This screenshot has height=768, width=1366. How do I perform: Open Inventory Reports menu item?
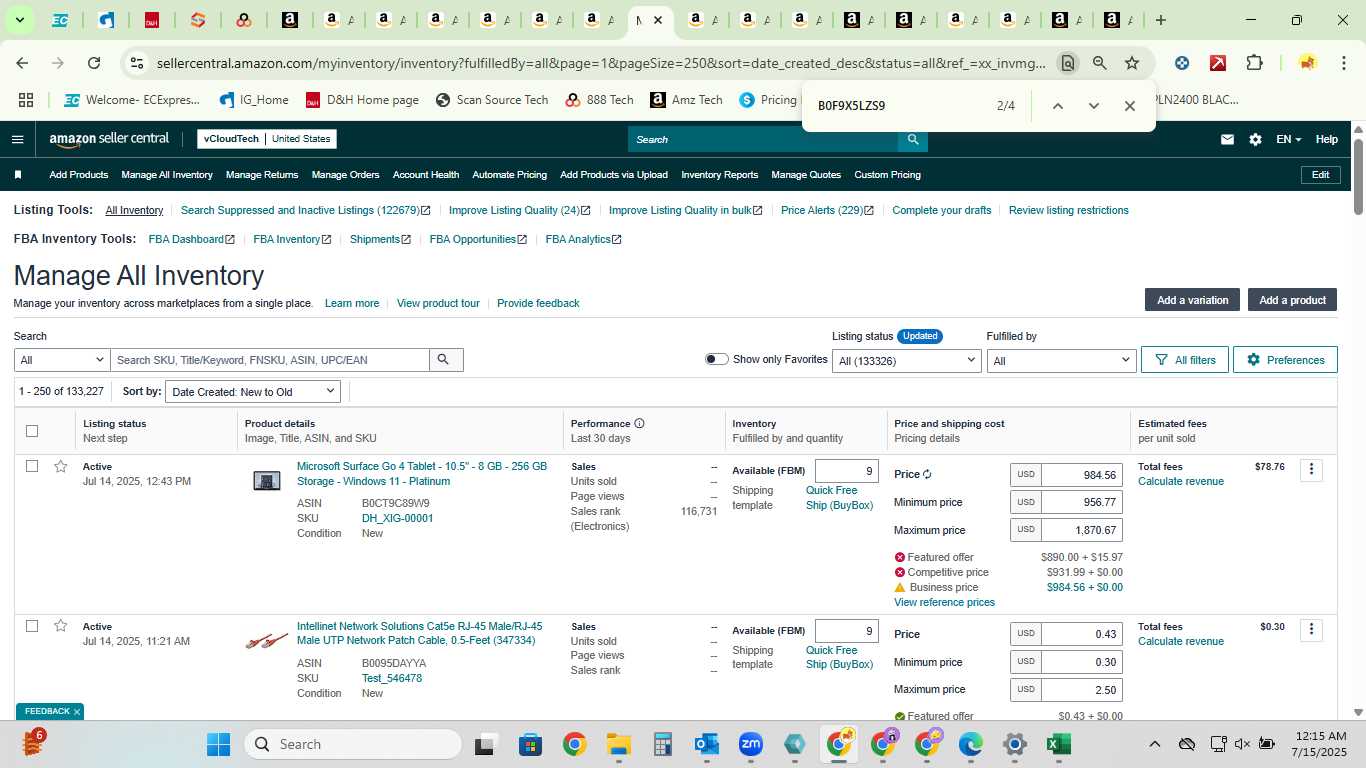pyautogui.click(x=720, y=175)
